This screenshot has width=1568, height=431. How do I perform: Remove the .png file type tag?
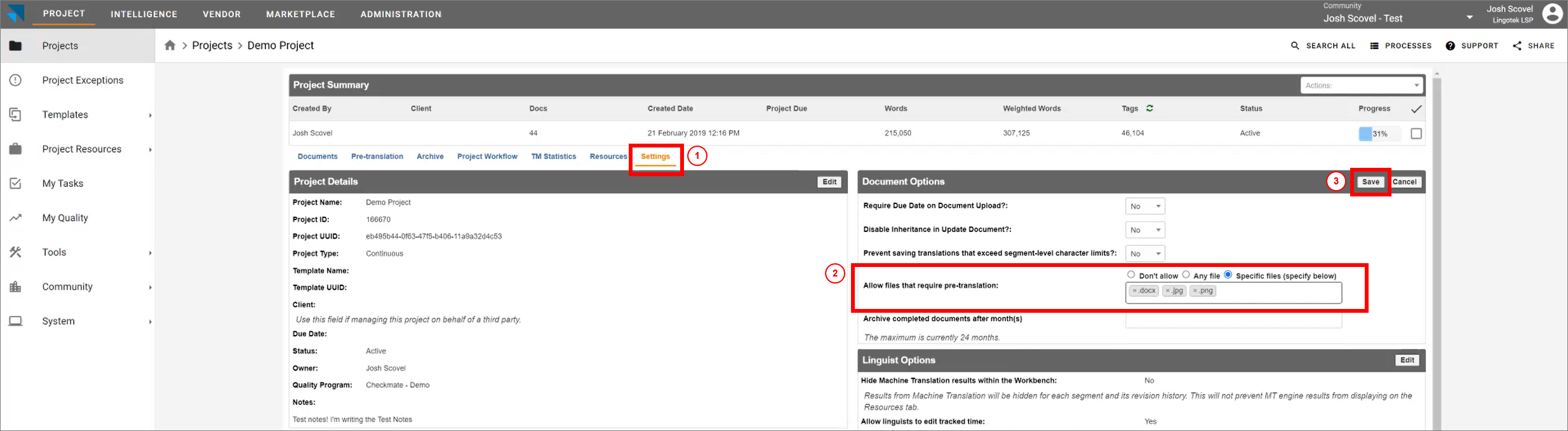1195,291
